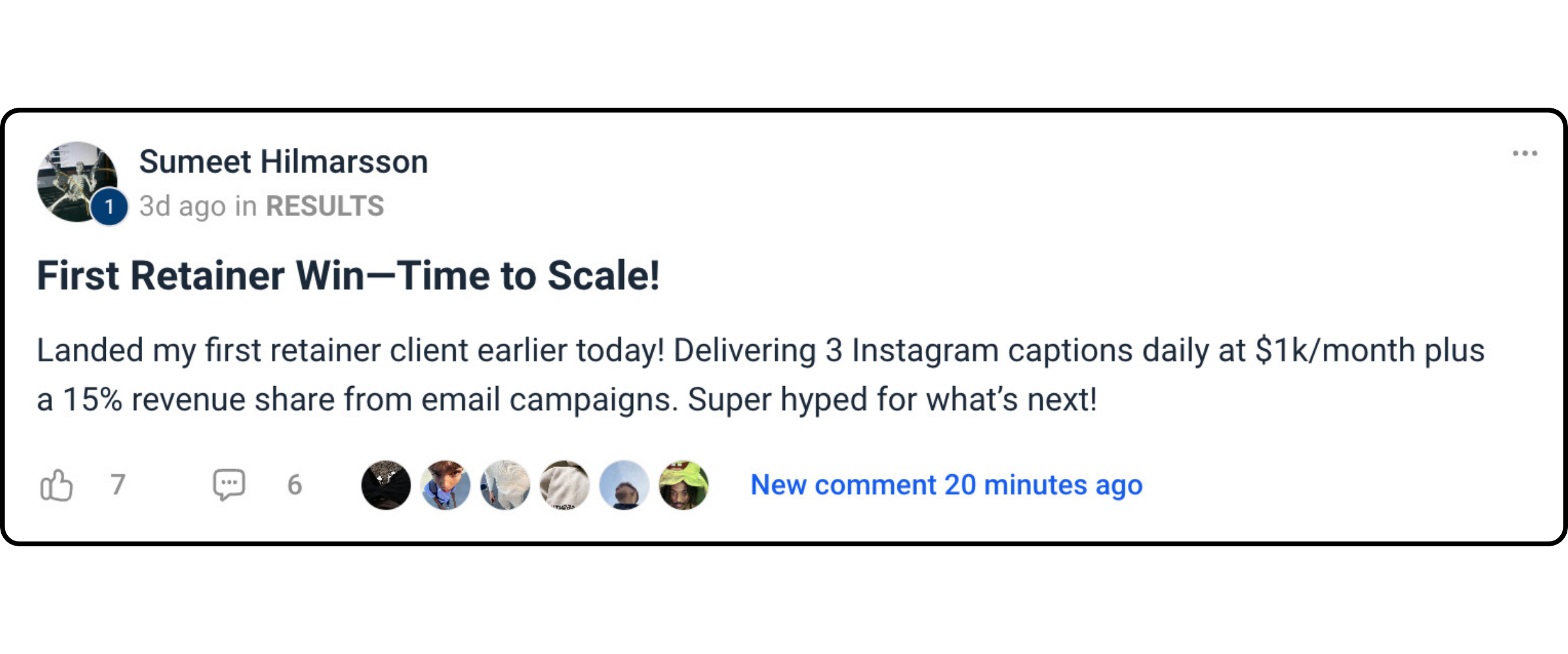Open the RESULTS category link
Viewport: 1568px width, 654px height.
(325, 206)
